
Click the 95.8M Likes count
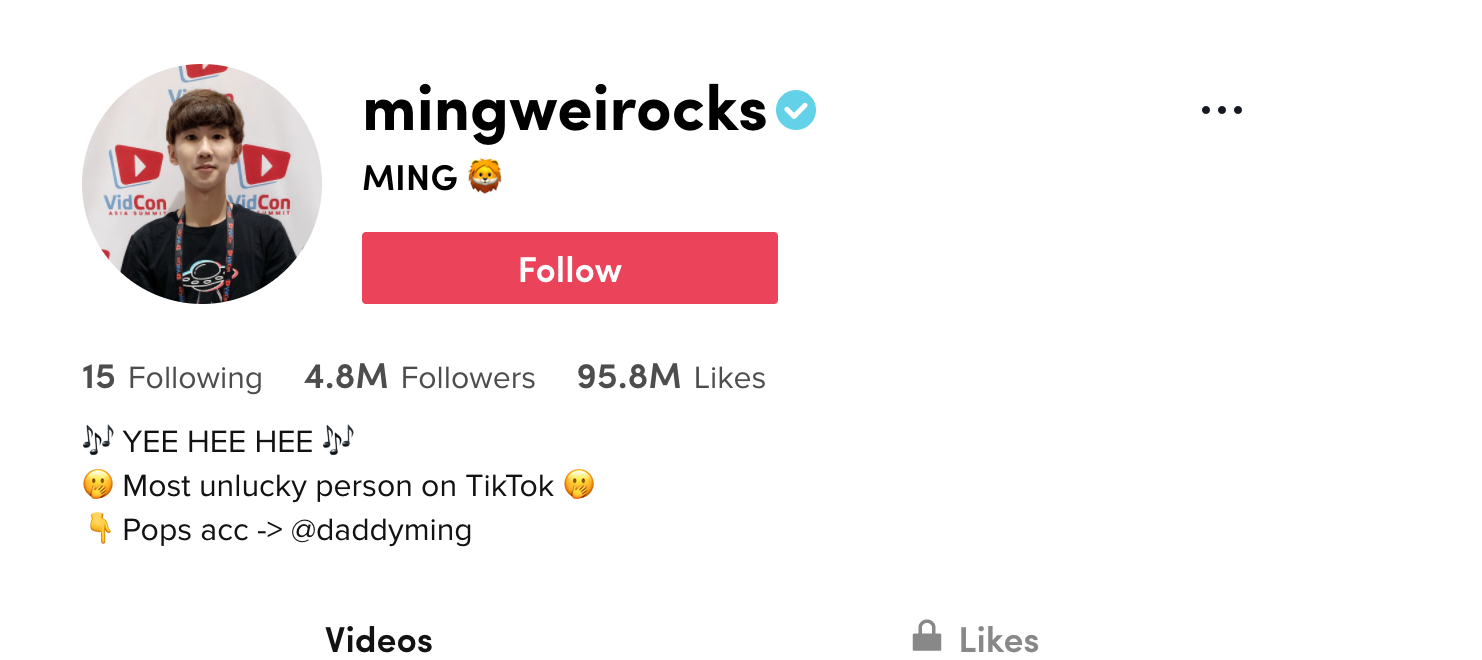coord(671,377)
